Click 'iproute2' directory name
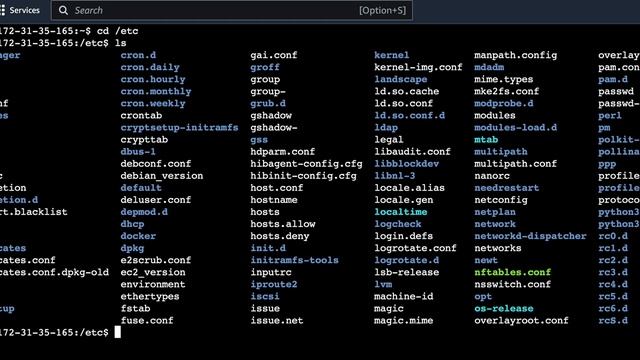This screenshot has height=360, width=640. tap(274, 284)
